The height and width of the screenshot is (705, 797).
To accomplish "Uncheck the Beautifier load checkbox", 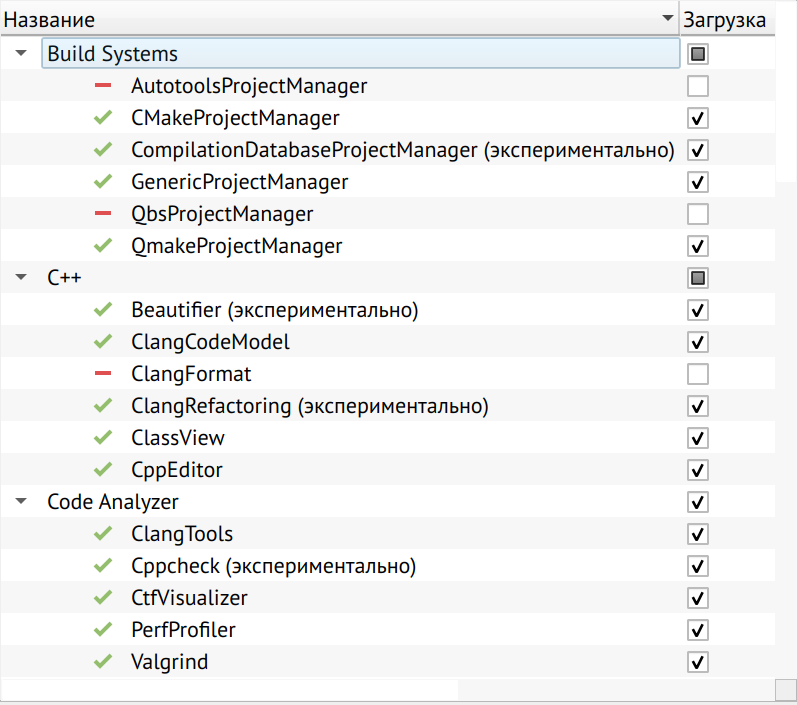I will [698, 310].
